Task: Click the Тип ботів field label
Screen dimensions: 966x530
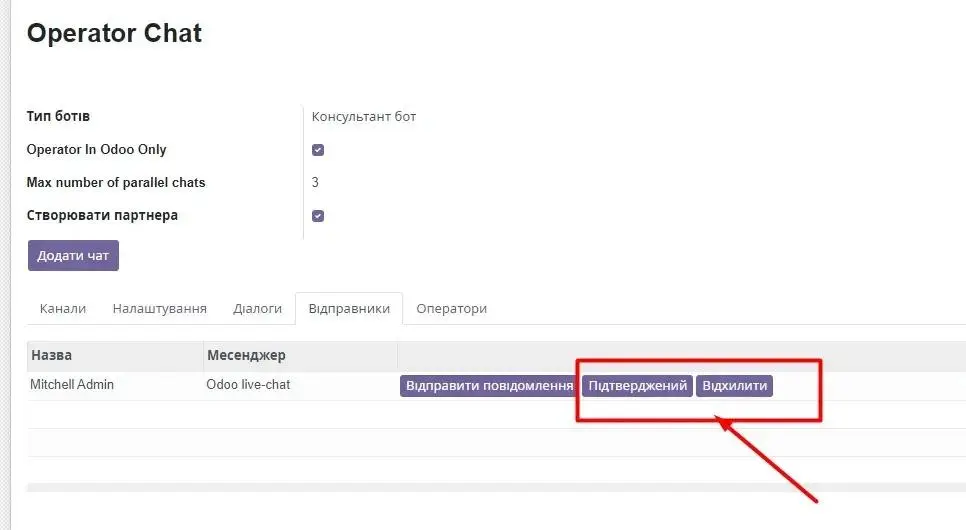Action: click(58, 117)
